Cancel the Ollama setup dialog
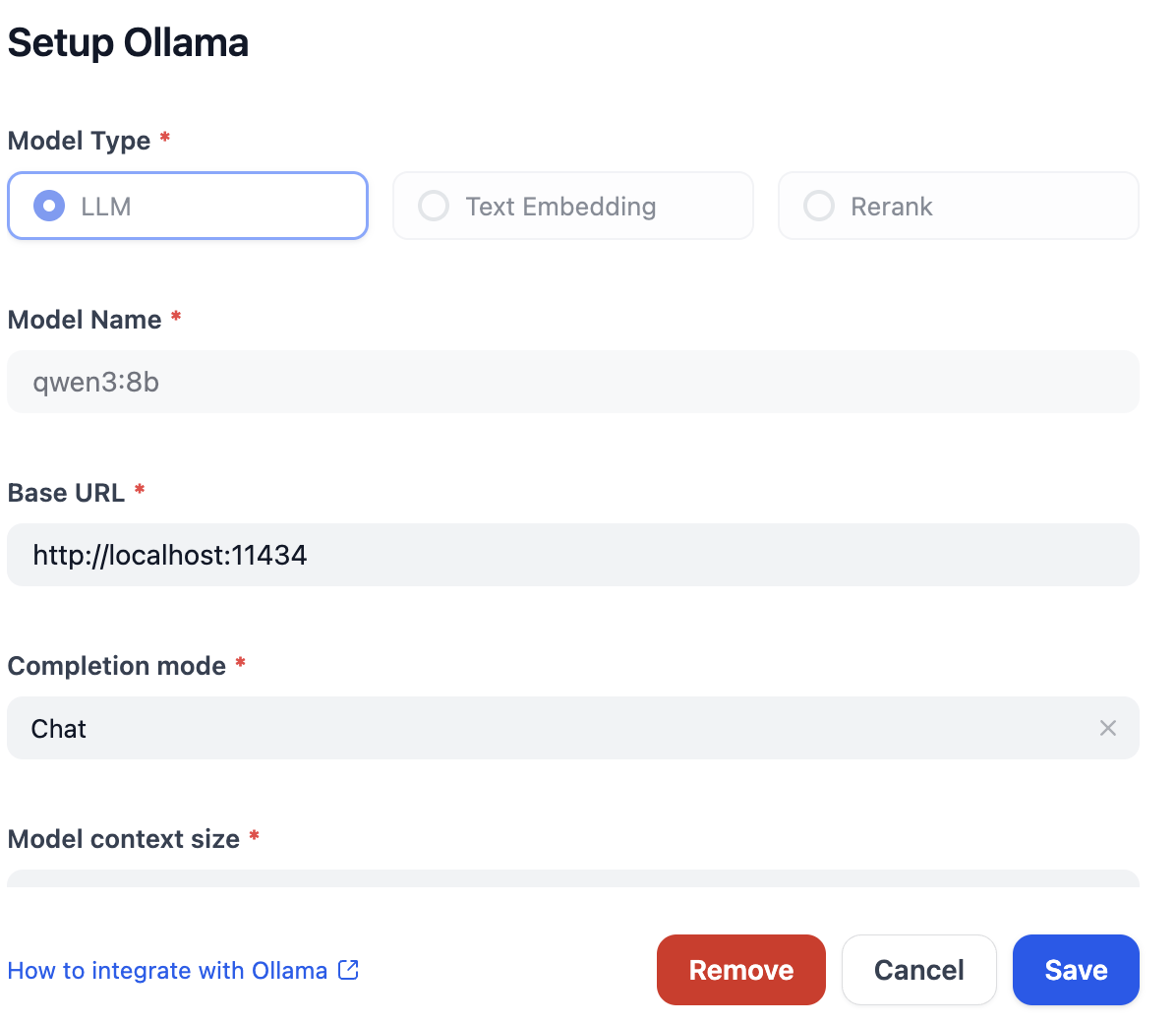 [x=918, y=970]
